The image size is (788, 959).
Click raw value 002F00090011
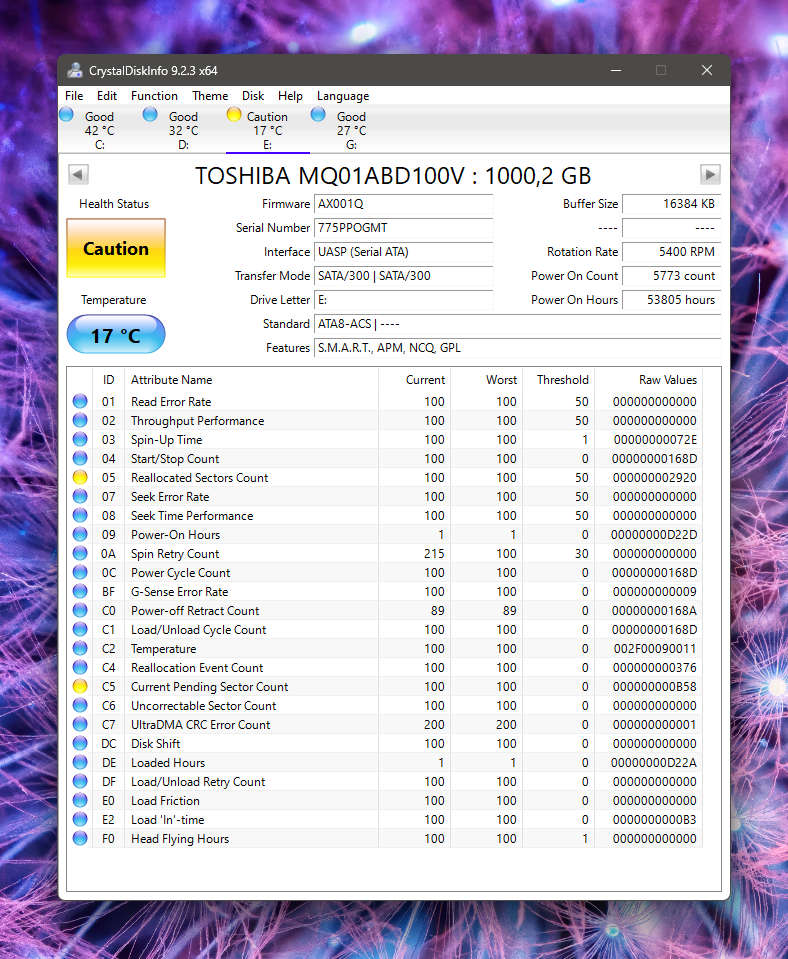point(655,648)
